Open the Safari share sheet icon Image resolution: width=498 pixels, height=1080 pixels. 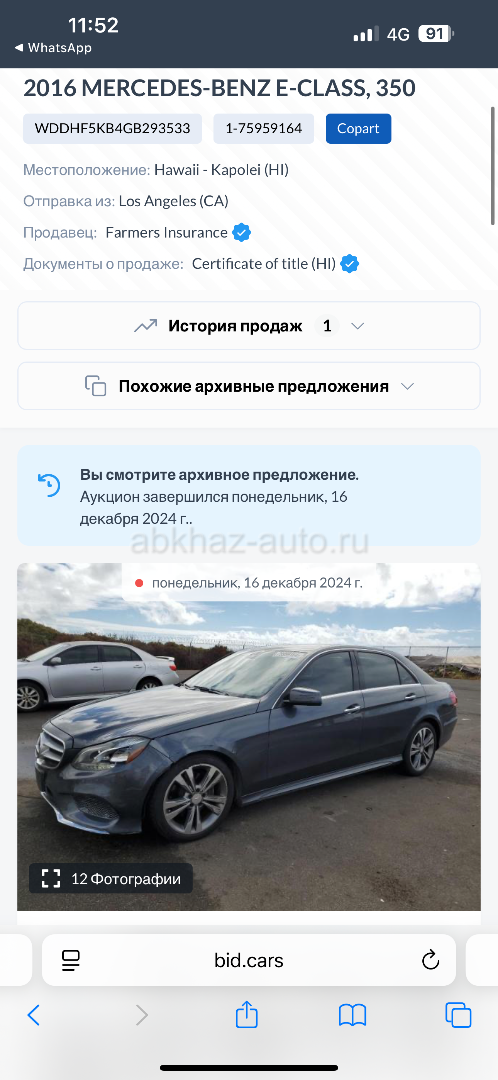tap(247, 1014)
